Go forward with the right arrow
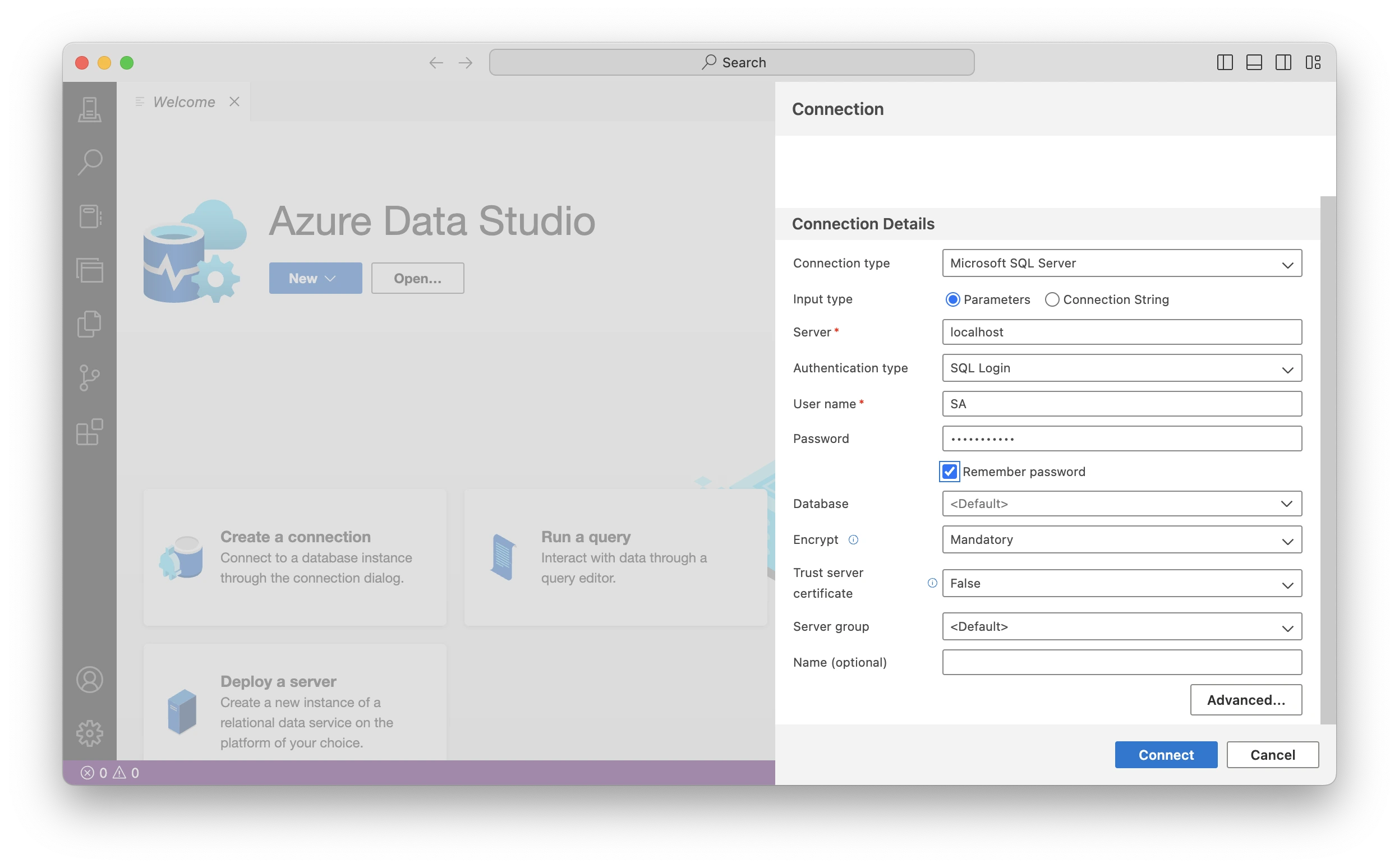1399x868 pixels. [466, 63]
